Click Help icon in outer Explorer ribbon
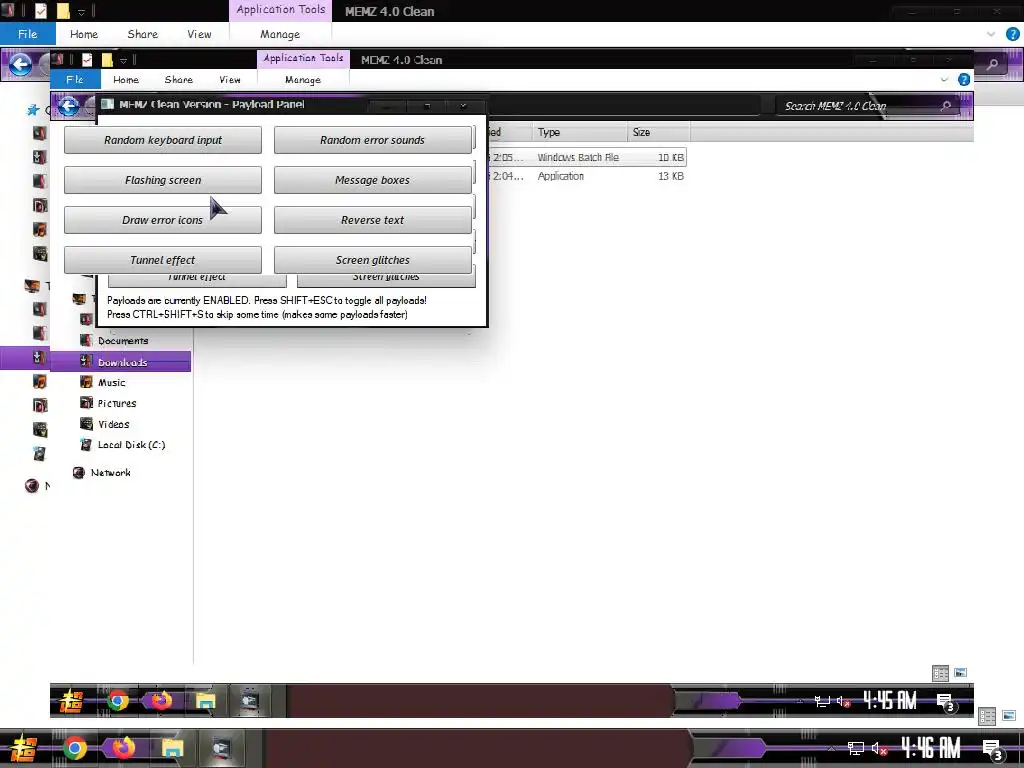This screenshot has width=1024, height=768. [1013, 34]
